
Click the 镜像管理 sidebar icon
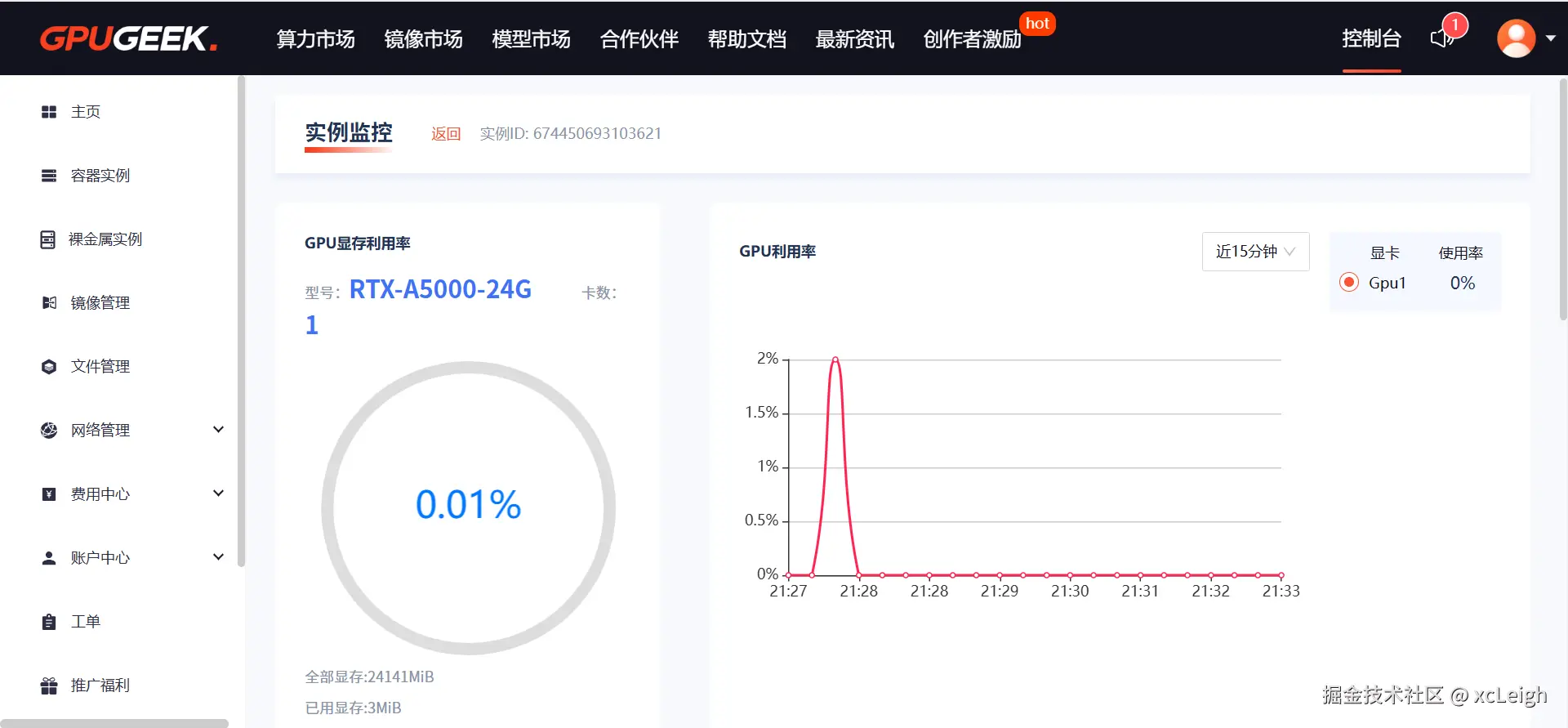tap(49, 303)
